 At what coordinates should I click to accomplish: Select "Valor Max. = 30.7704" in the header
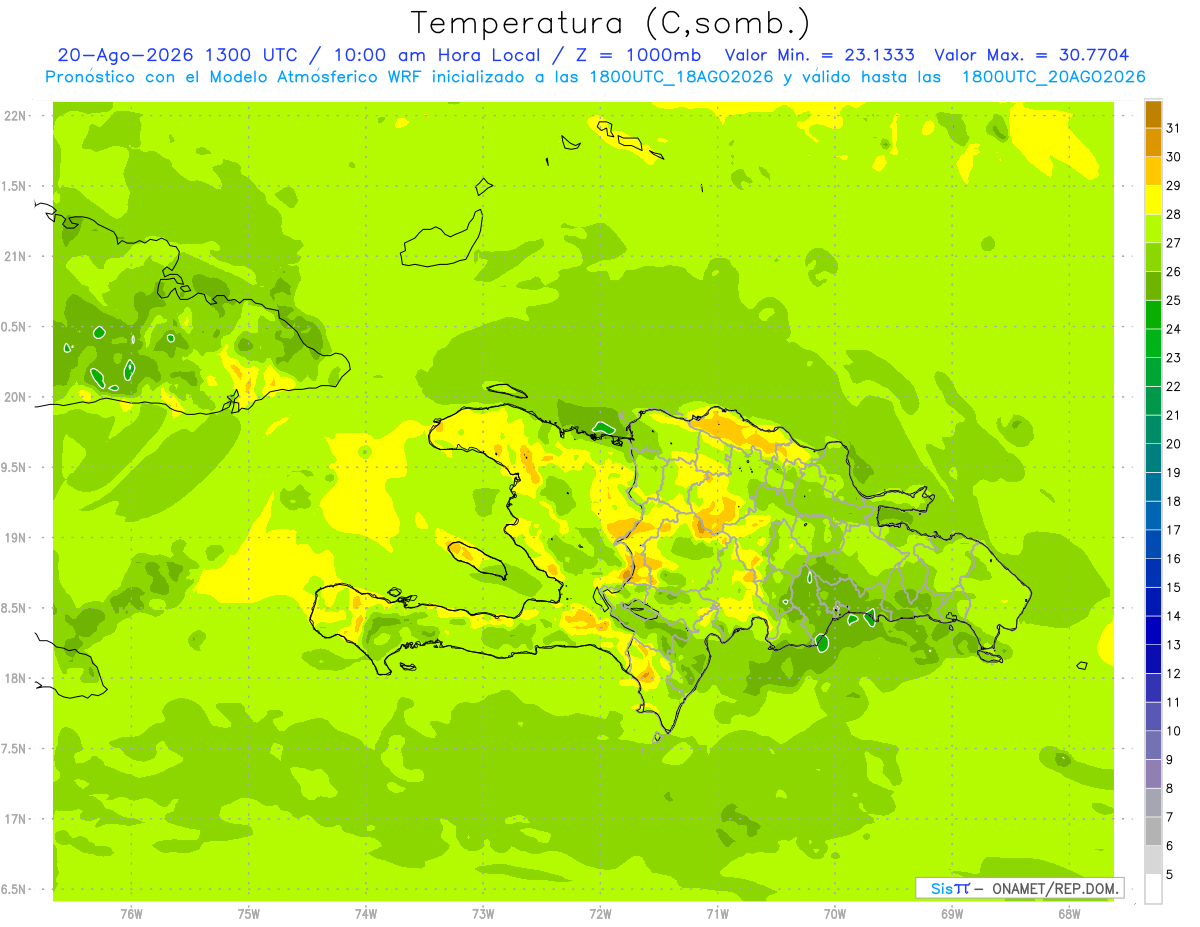(1031, 55)
